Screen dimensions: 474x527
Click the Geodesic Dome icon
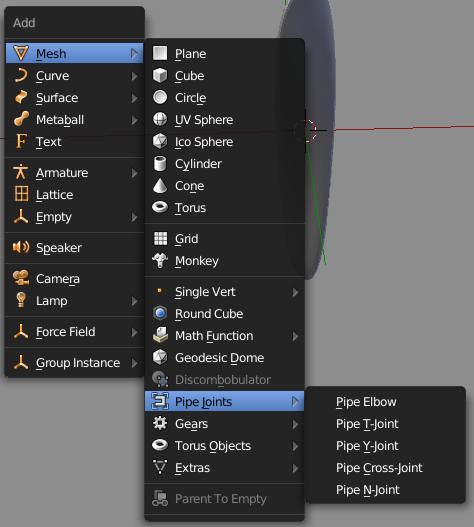(x=160, y=357)
